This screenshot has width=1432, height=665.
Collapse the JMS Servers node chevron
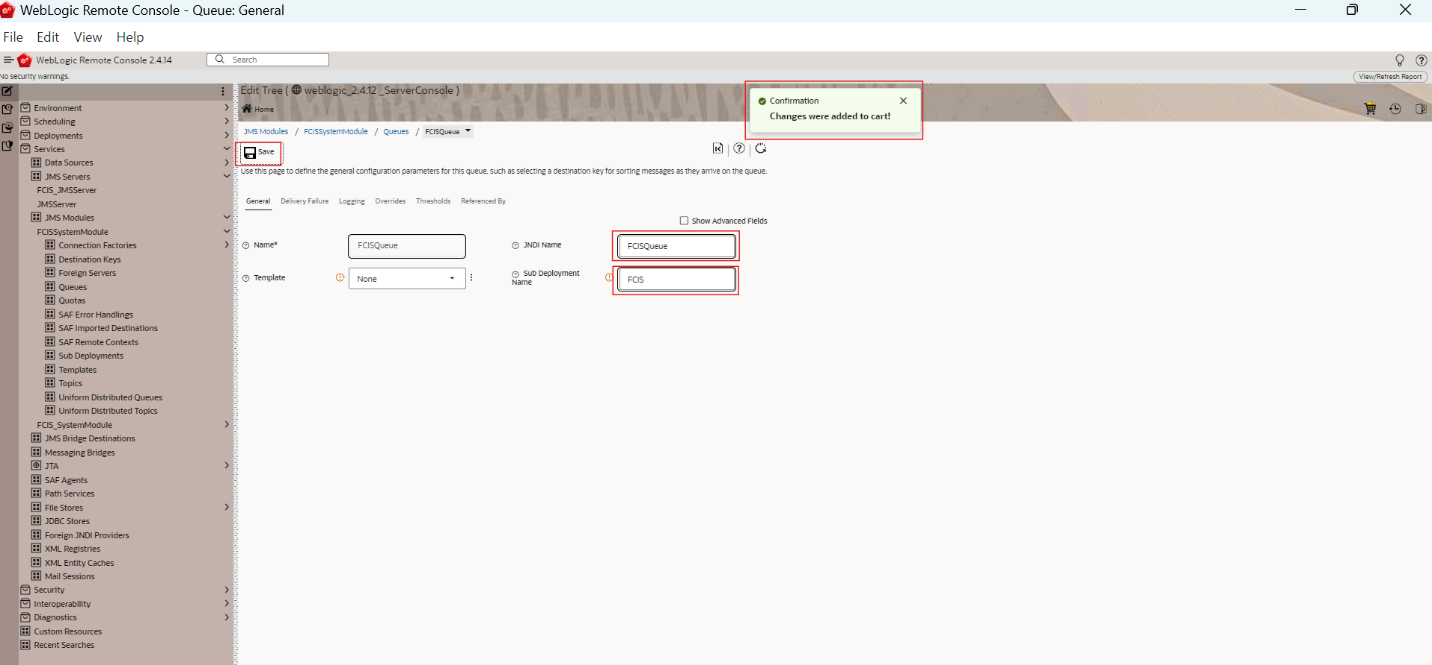[227, 177]
